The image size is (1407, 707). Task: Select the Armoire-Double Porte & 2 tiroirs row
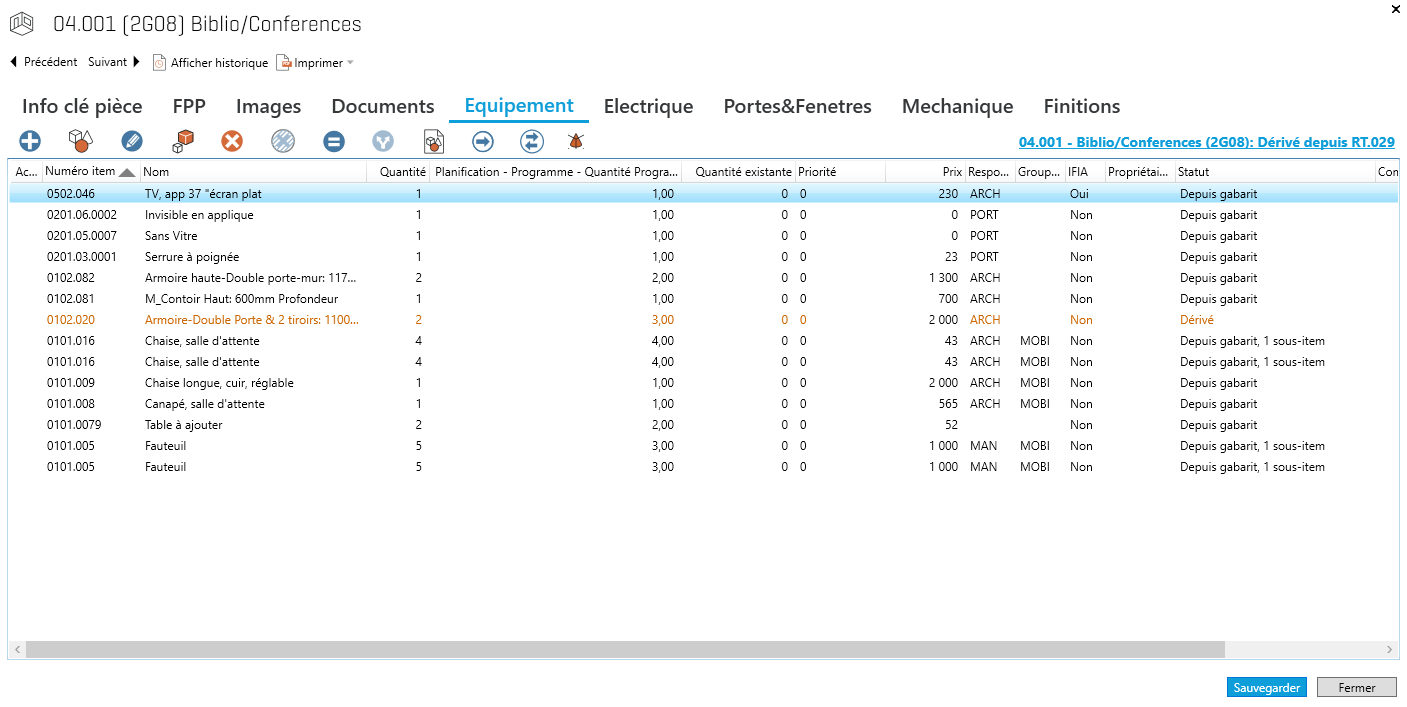(251, 320)
